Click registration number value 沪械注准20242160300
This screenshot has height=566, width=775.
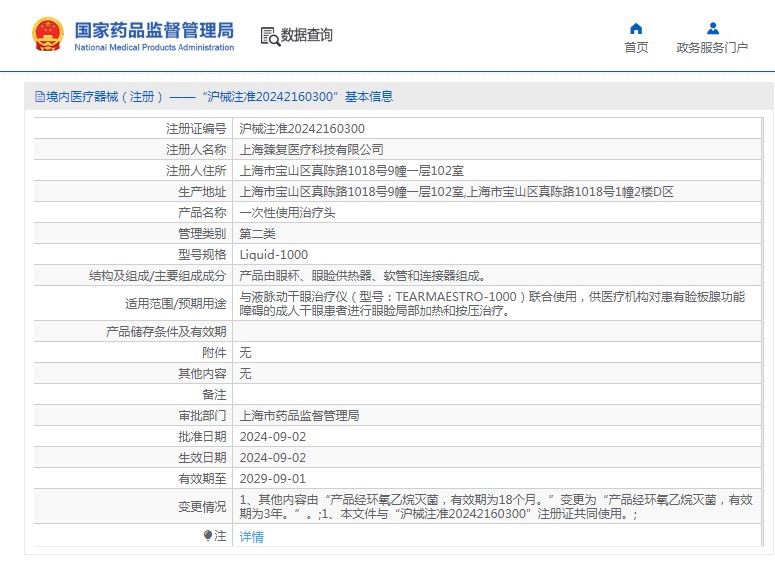coord(302,129)
